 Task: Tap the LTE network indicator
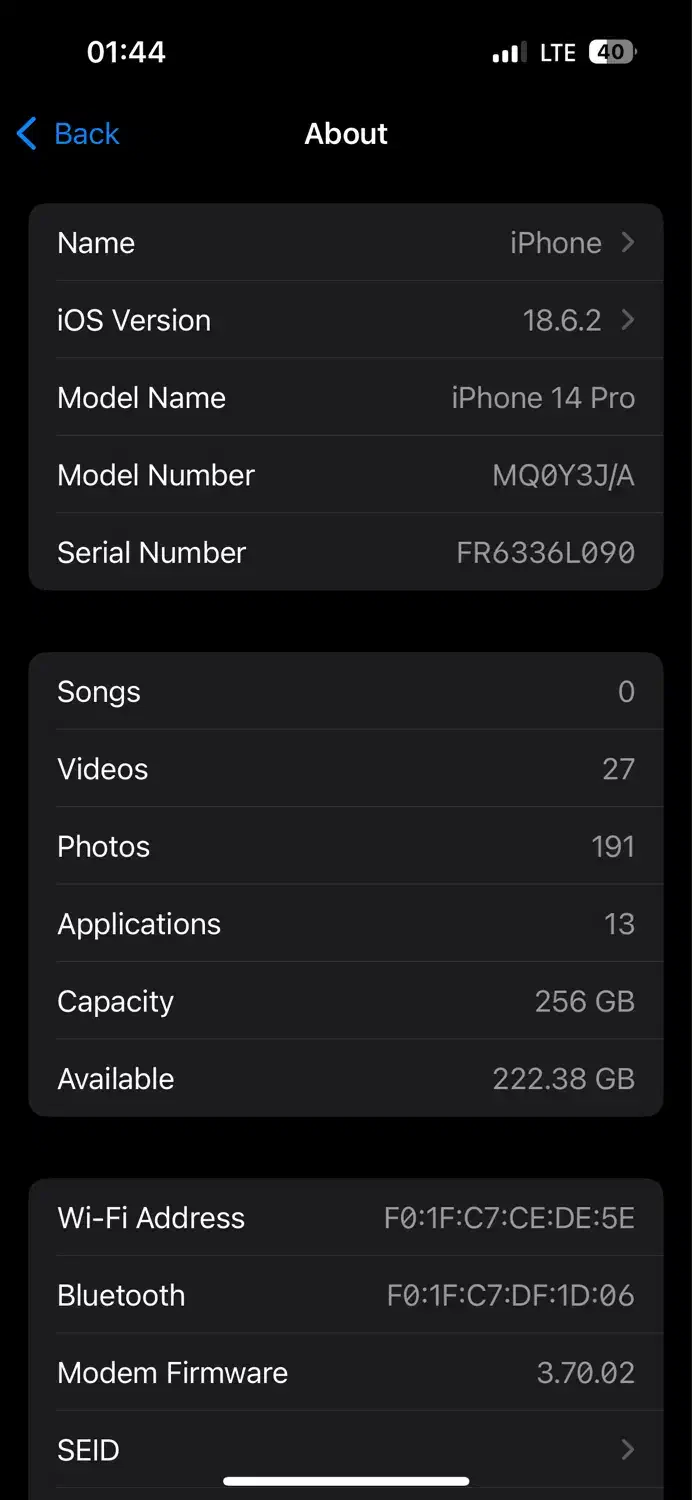tap(558, 53)
